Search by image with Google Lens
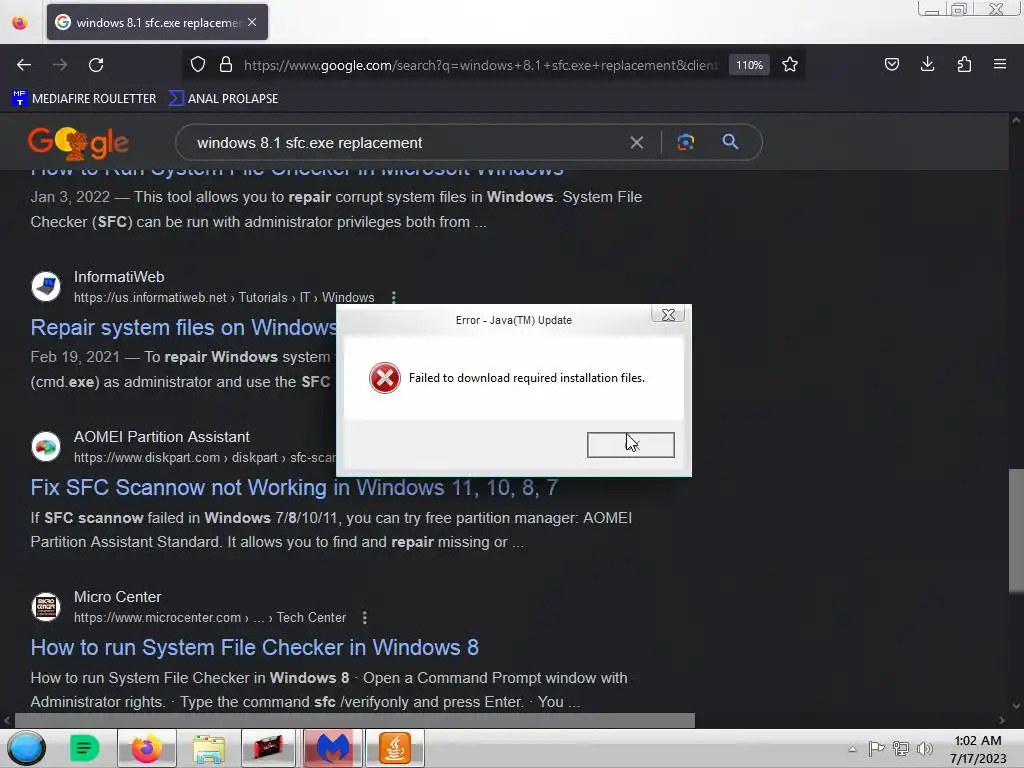The width and height of the screenshot is (1024, 768). (x=685, y=142)
